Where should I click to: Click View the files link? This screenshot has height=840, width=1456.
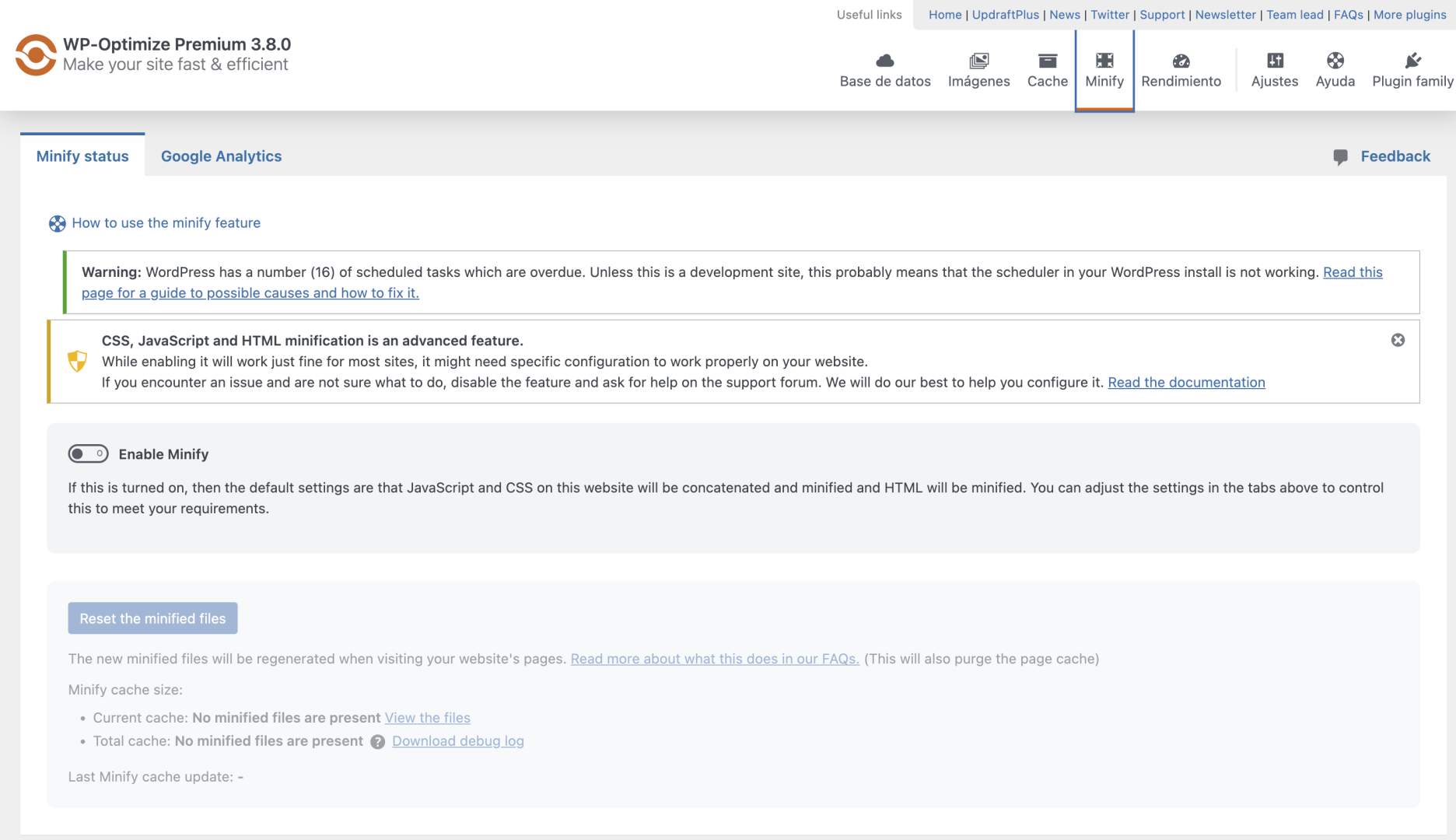pyautogui.click(x=427, y=717)
